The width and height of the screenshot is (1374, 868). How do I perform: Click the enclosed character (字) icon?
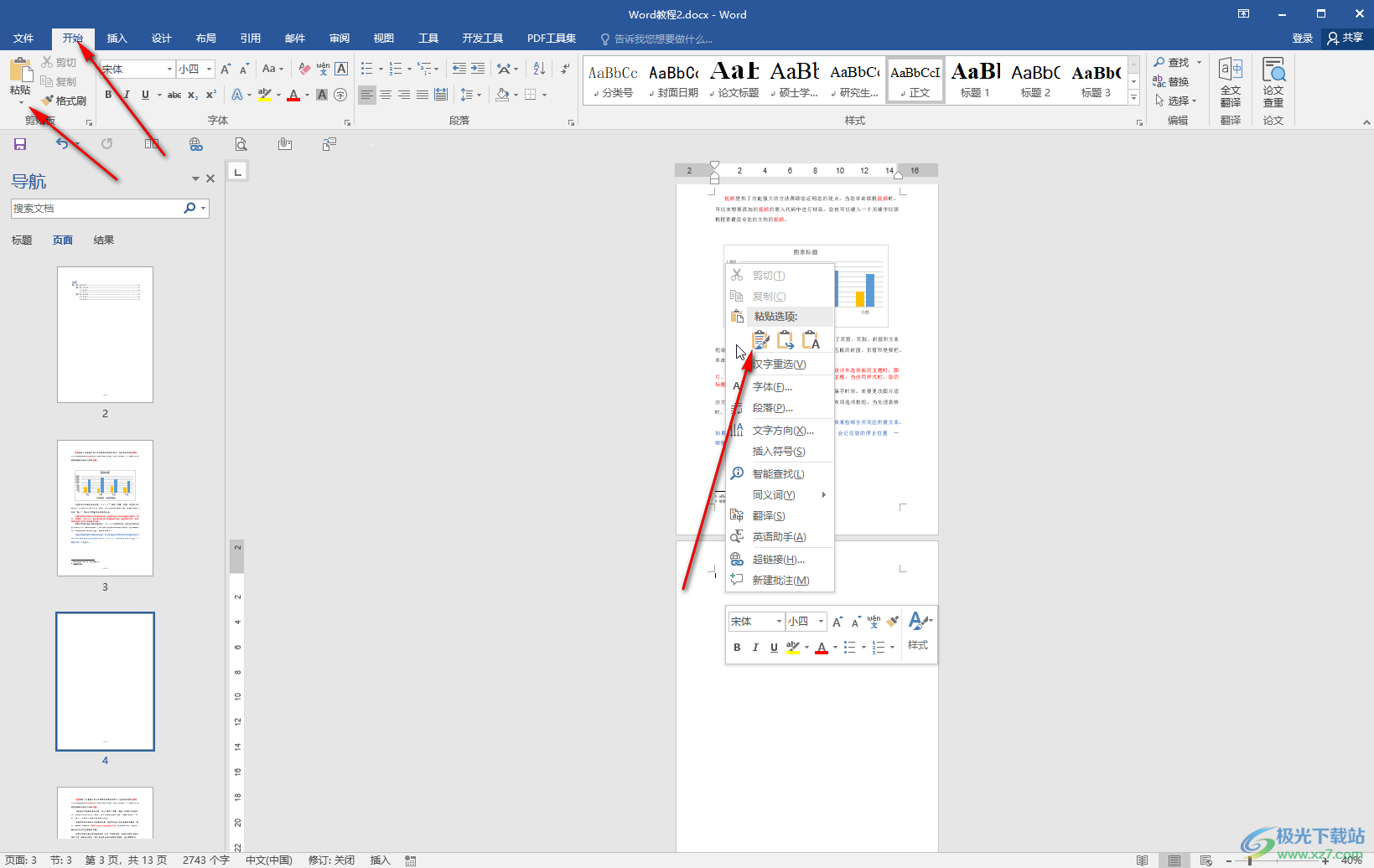tap(340, 95)
